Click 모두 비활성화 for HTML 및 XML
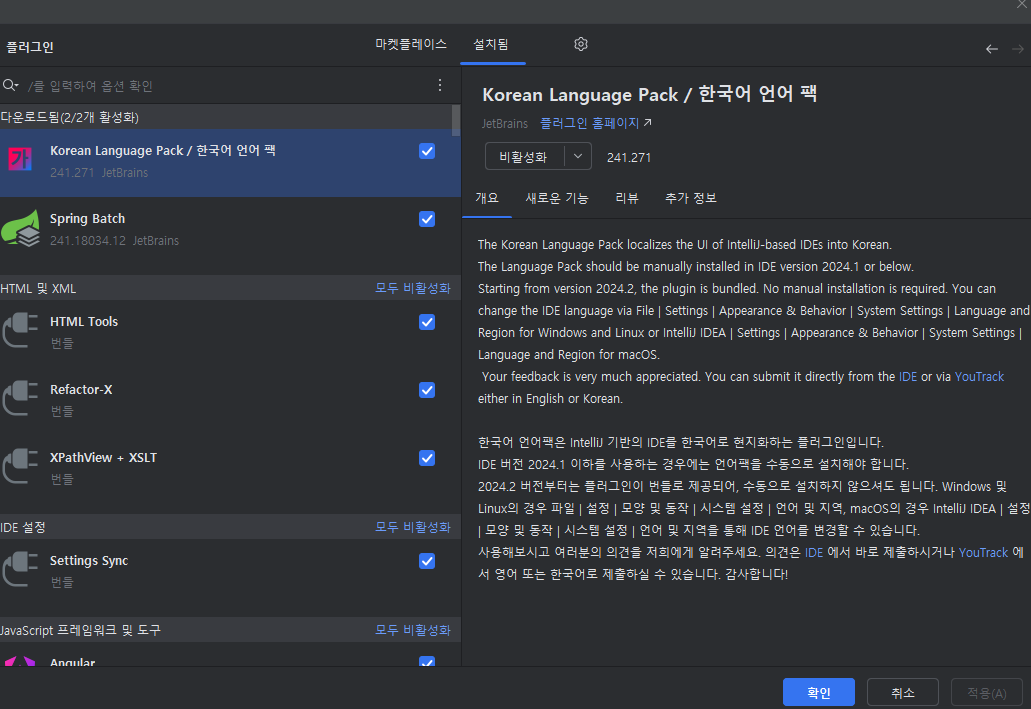Screen dimensions: 1031x709 pos(413,288)
